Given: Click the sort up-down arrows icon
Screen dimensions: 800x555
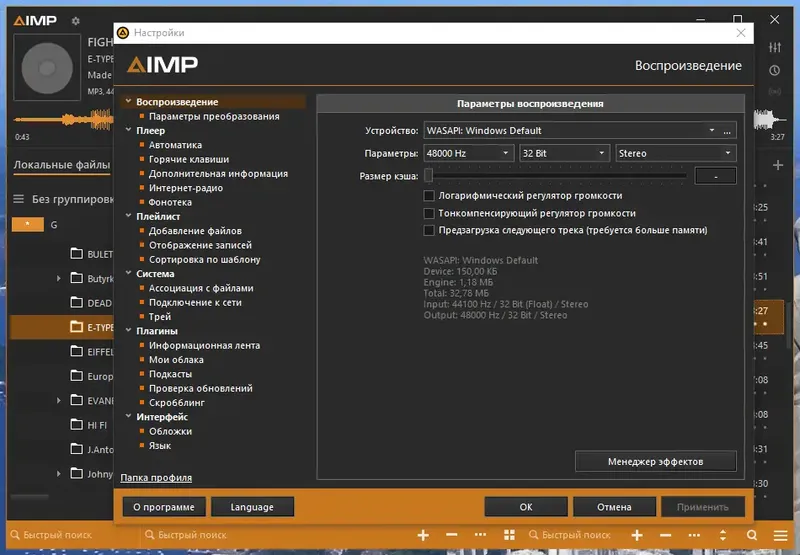Looking at the screenshot, I should pos(722,535).
